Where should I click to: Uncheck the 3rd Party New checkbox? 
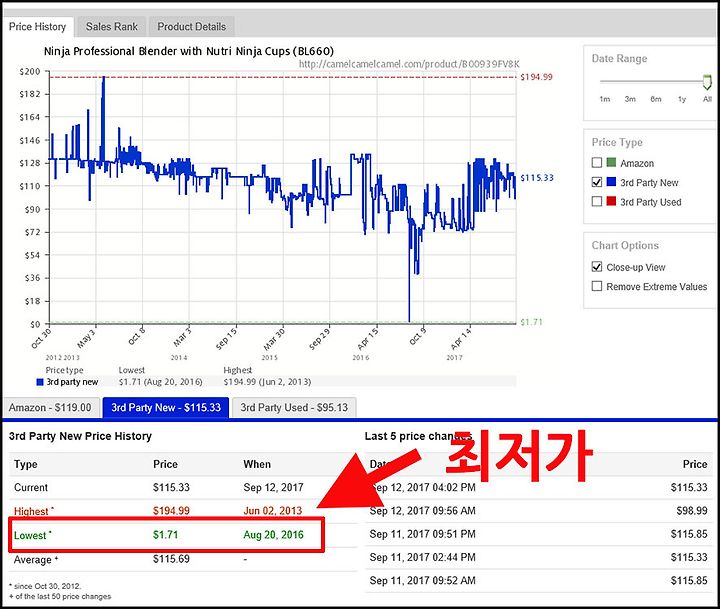596,182
